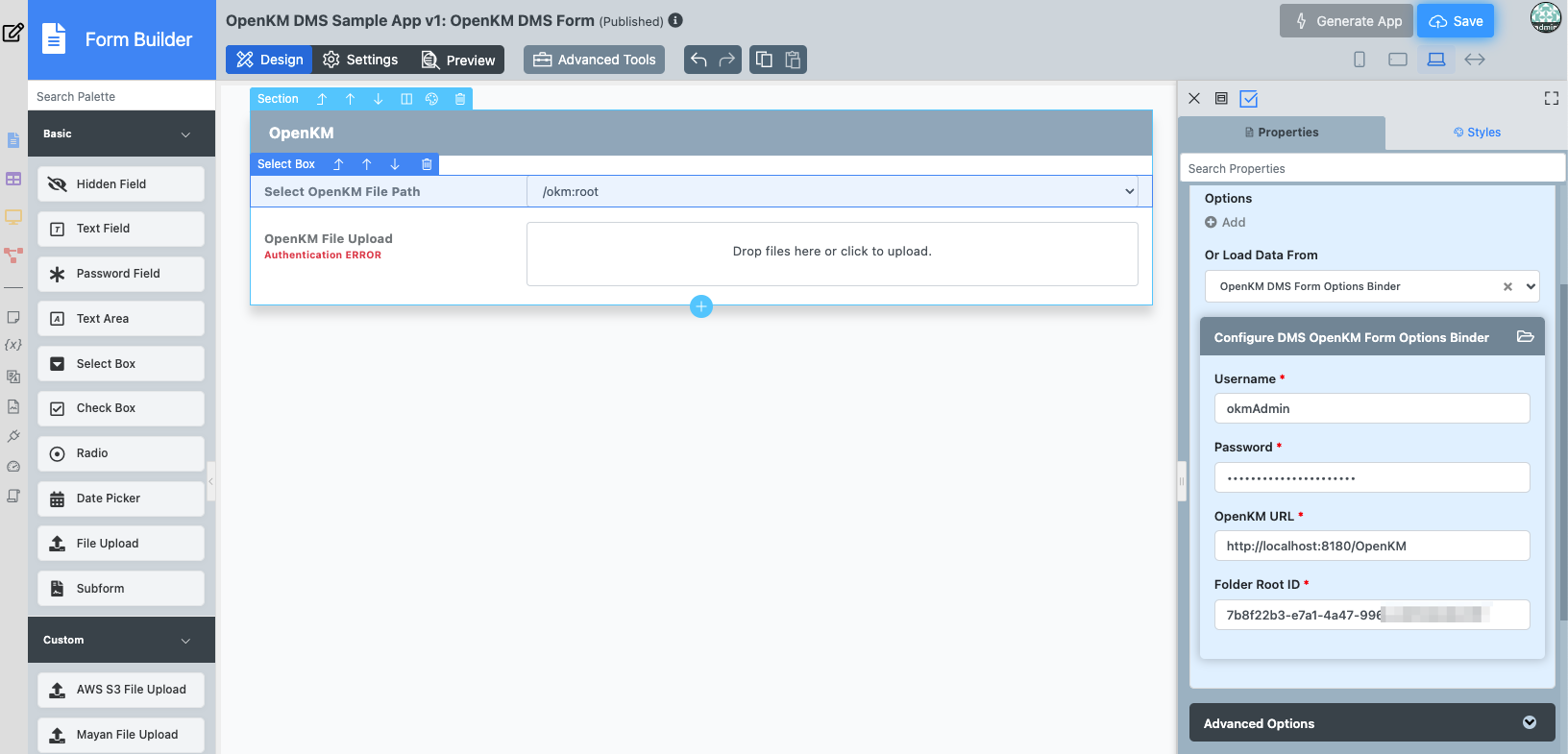The height and width of the screenshot is (754, 1568).
Task: Select the auto-fit width view icon
Action: tap(1475, 60)
